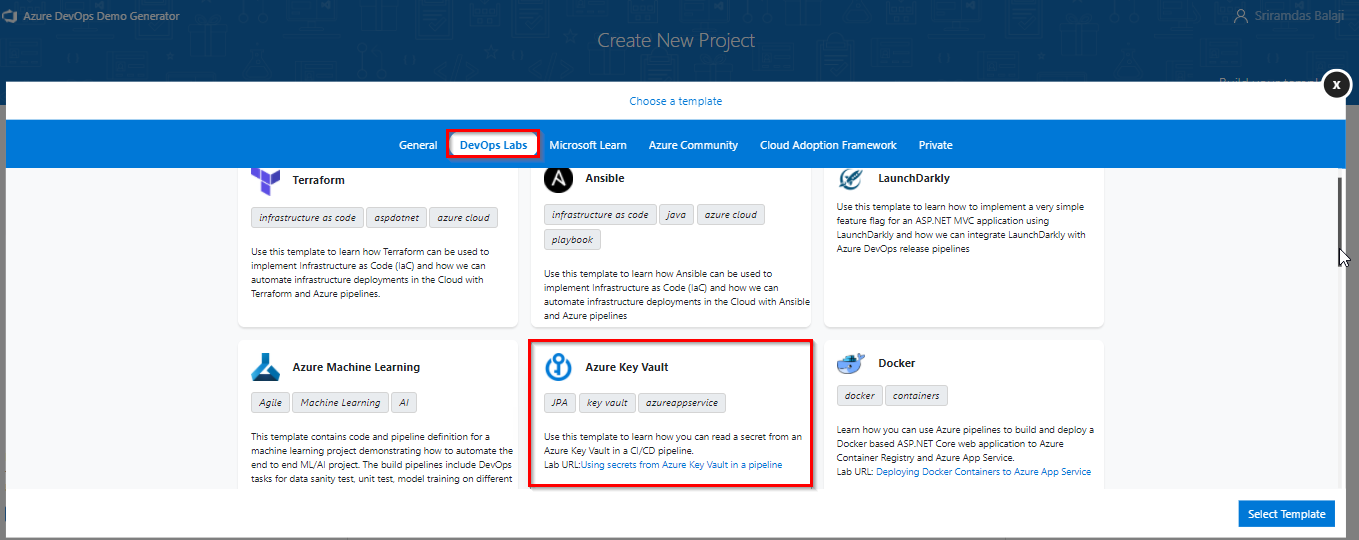Open Deploying Docker Containers to Azure App Service link
Viewport: 1359px width, 540px height.
tap(983, 472)
